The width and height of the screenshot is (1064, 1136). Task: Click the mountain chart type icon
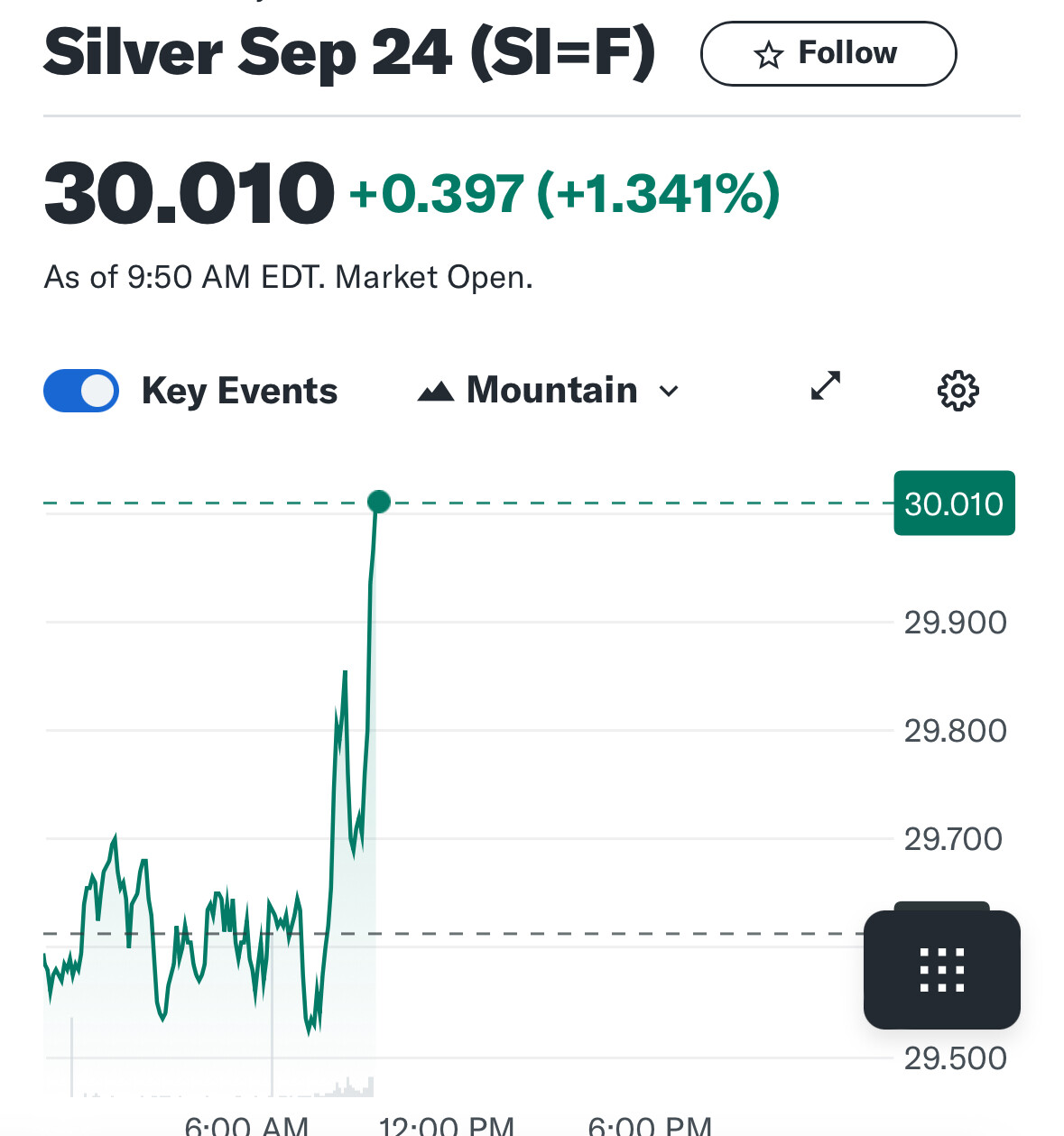[x=436, y=391]
